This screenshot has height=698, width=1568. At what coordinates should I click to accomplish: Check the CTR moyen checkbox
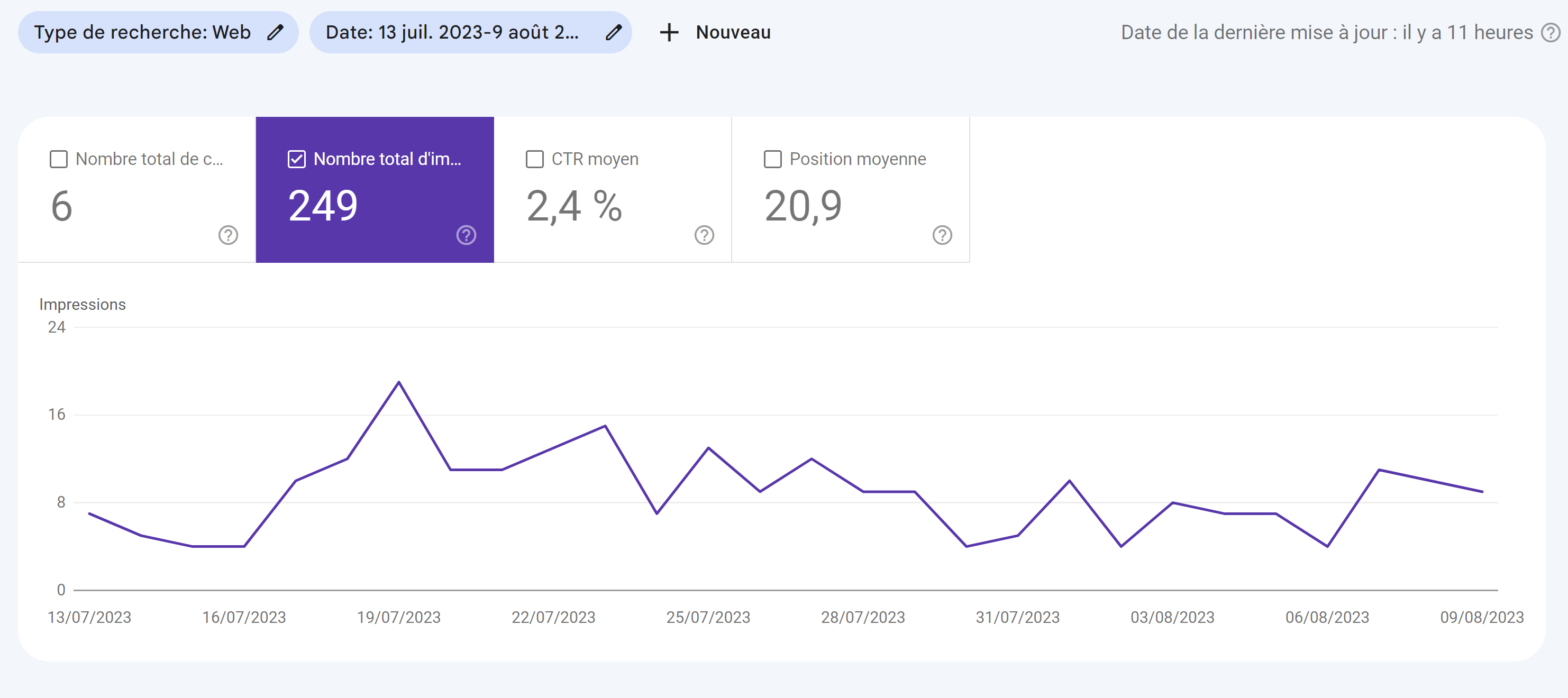[534, 159]
